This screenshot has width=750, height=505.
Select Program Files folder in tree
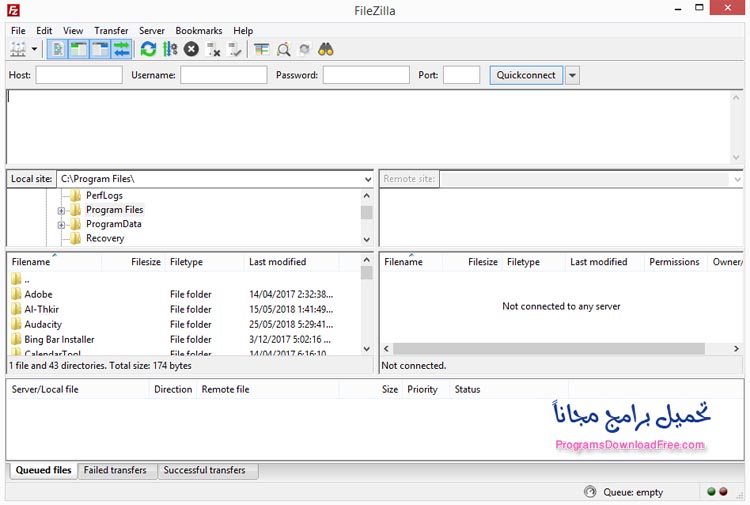pyautogui.click(x=114, y=210)
